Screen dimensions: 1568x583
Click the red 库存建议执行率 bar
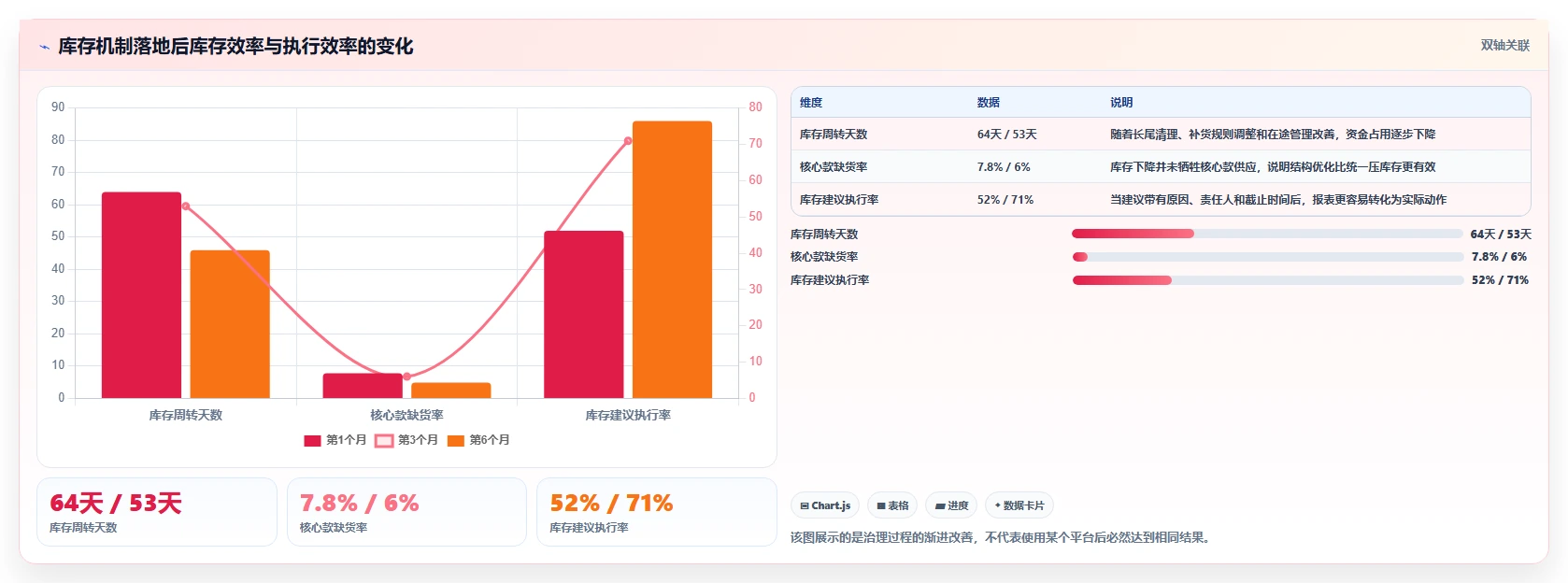tap(584, 315)
